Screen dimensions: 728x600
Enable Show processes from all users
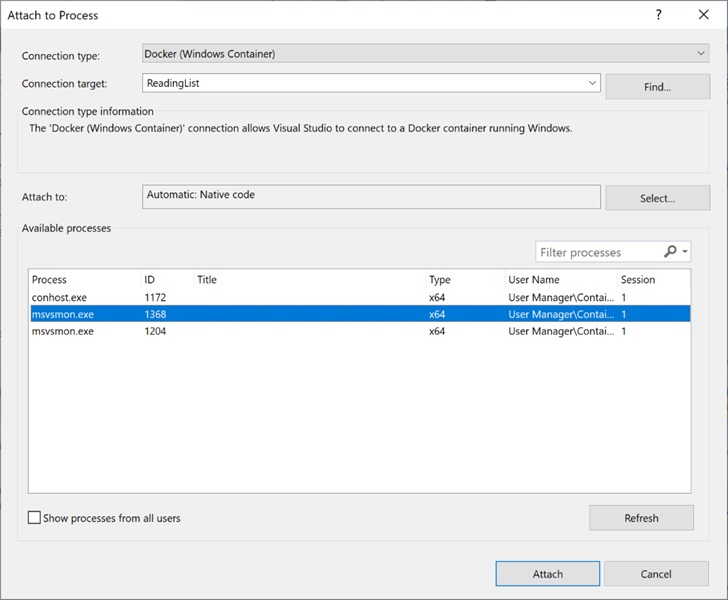point(35,518)
